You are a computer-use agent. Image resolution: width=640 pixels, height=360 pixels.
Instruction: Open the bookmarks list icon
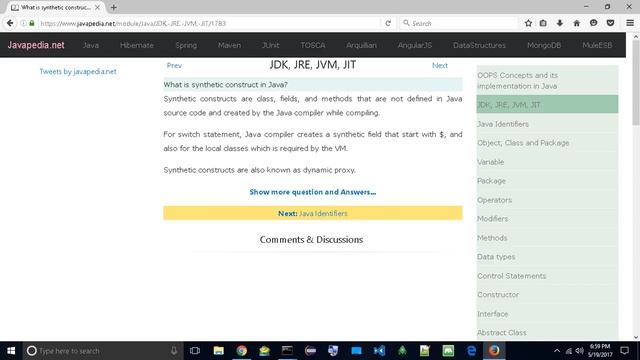(x=543, y=23)
